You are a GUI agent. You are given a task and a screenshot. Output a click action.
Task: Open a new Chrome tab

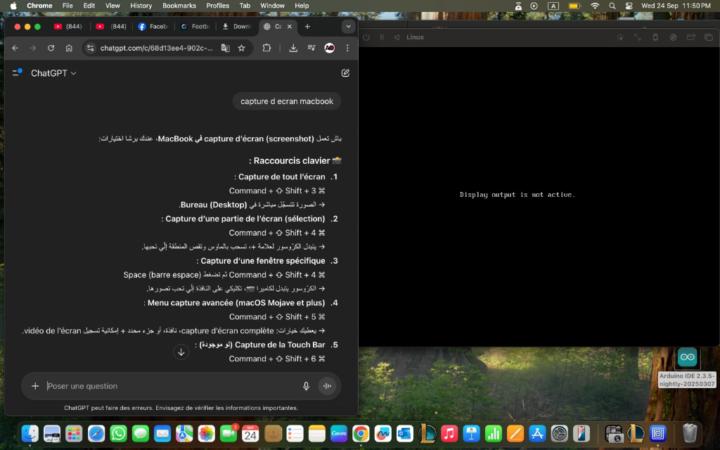306,27
